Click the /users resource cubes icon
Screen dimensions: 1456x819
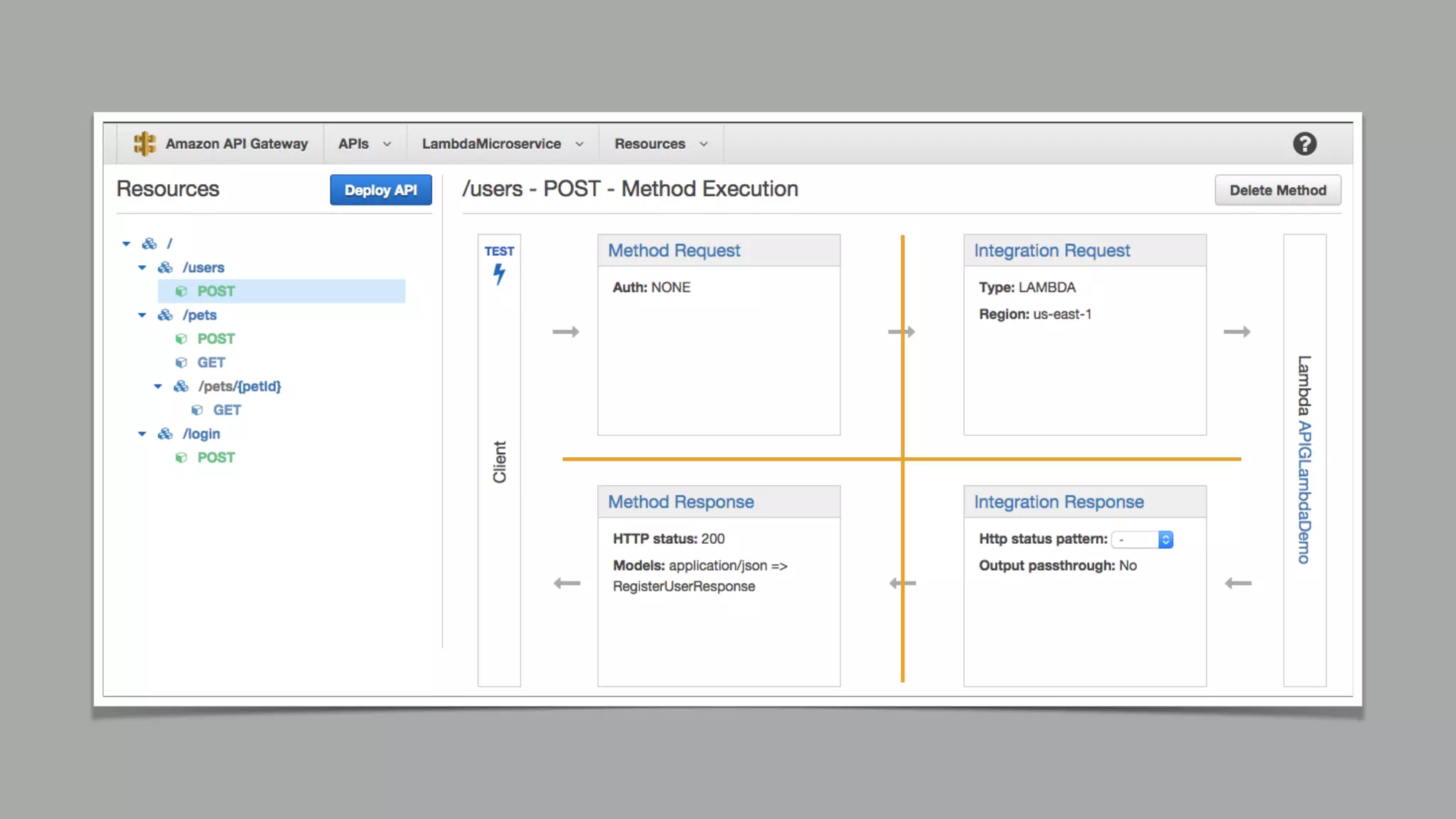[166, 267]
